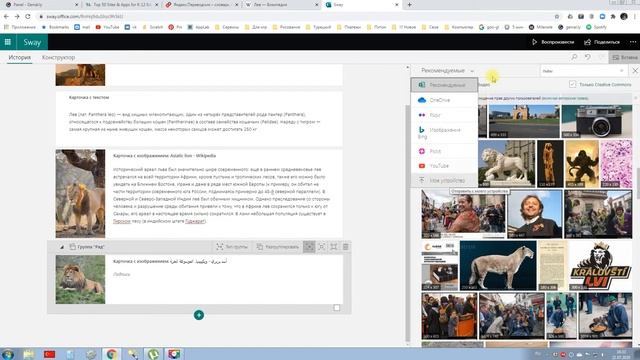Viewport: 640px width, 360px height.
Task: Click the search magnifier icon in toolbar
Action: coord(574,57)
